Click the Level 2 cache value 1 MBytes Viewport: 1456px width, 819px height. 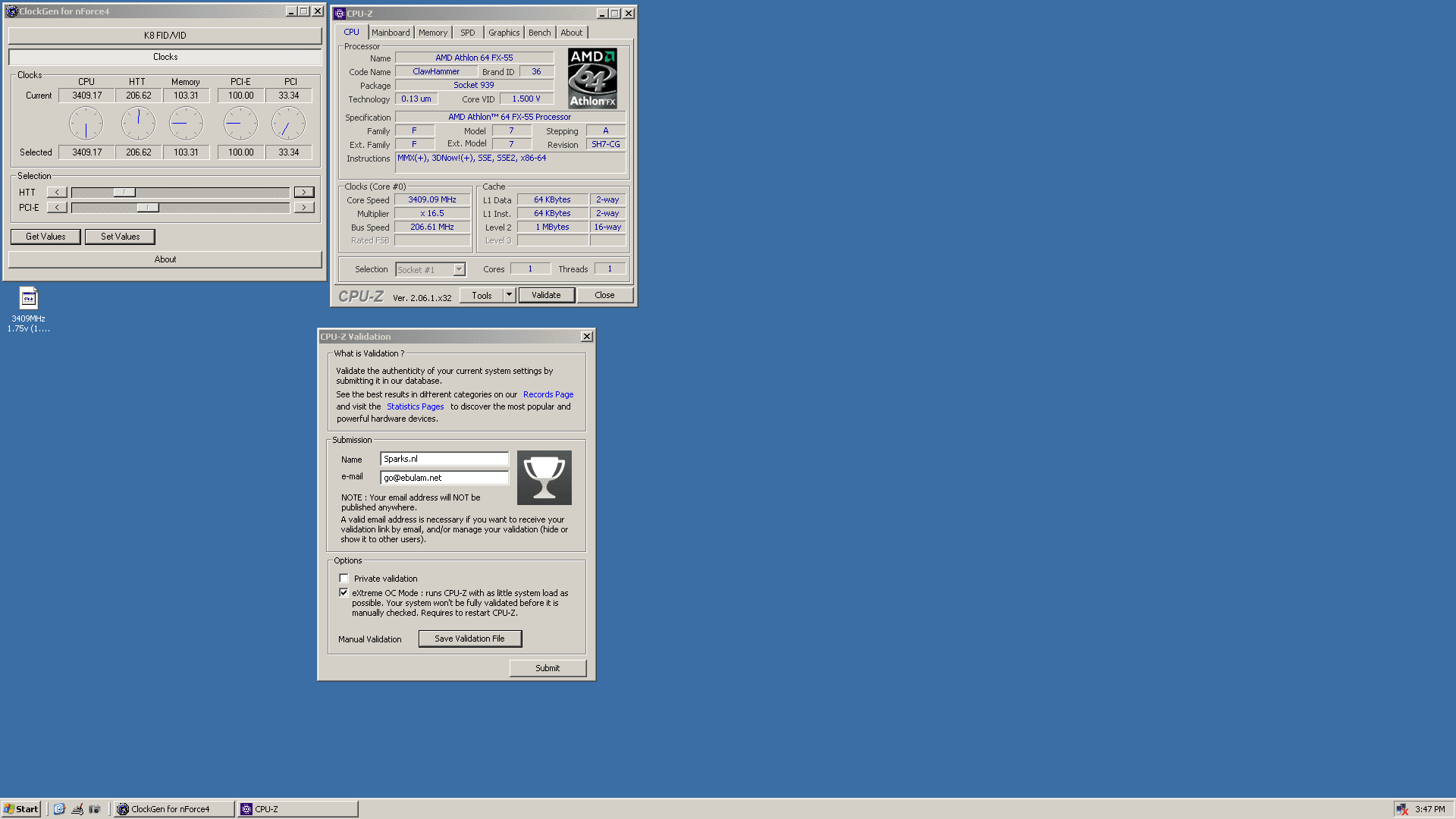click(552, 227)
